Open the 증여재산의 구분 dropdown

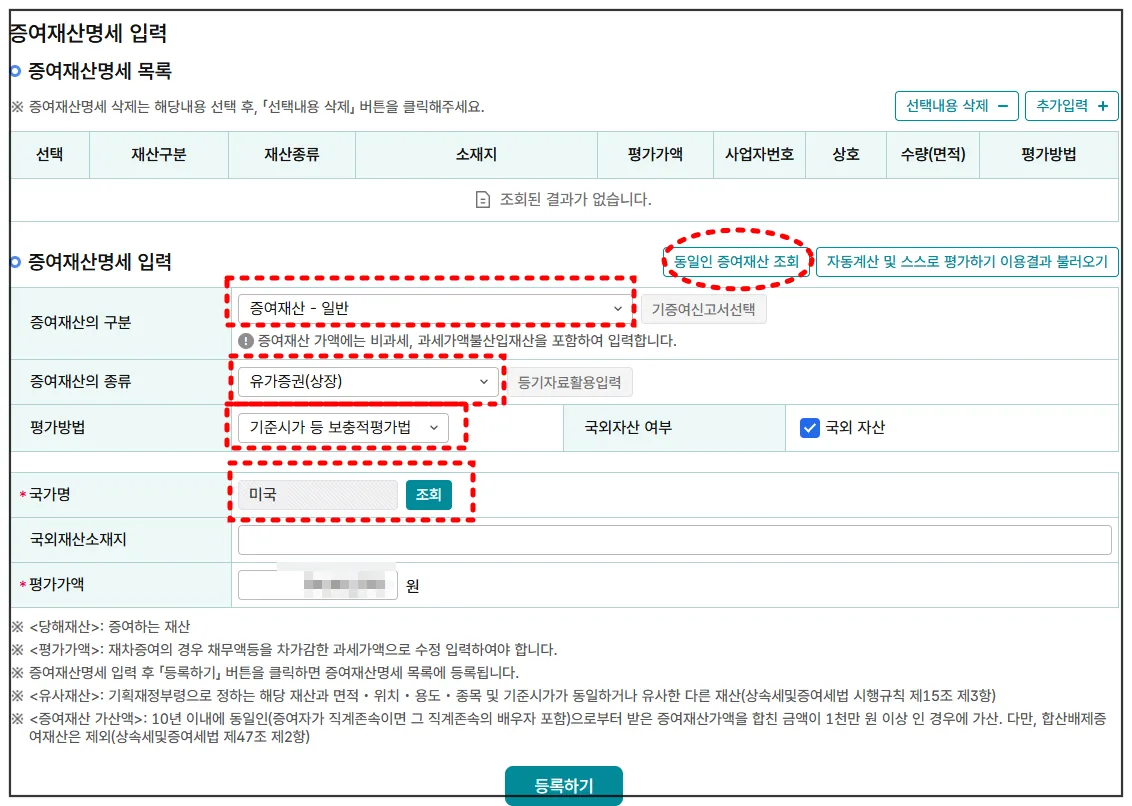pos(433,308)
